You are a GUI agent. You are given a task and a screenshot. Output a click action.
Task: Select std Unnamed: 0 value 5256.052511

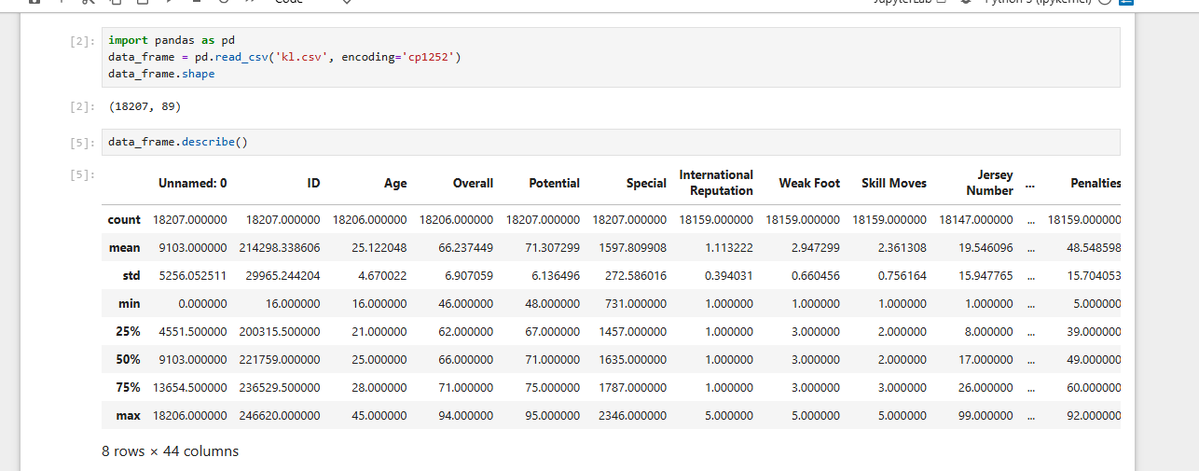[x=194, y=275]
